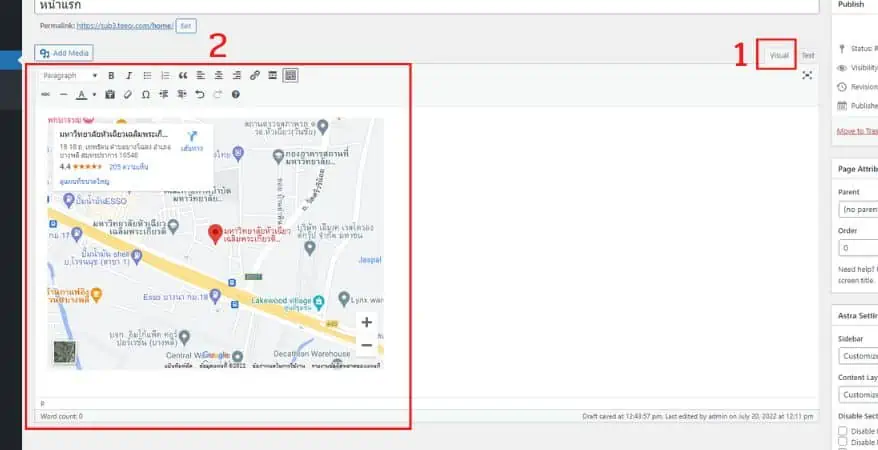Switch to the Visual editor tab
Viewport: 878px width, 450px height.
[x=778, y=55]
